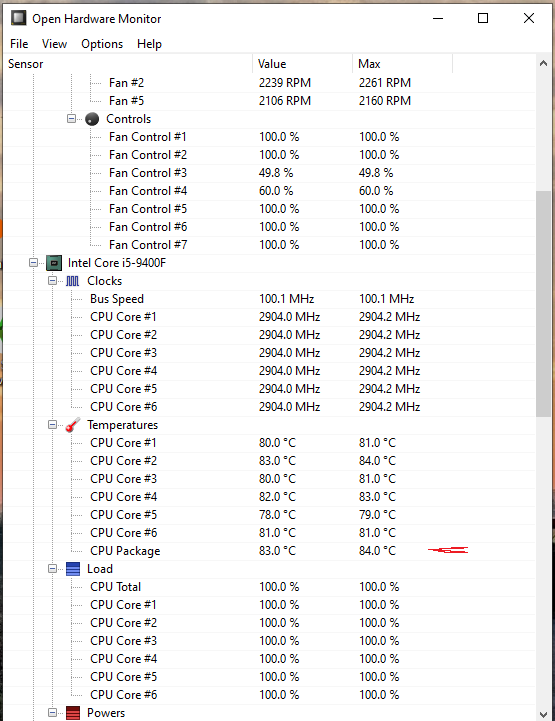This screenshot has height=721, width=555.
Task: Select CPU Core #1 under Clocks
Action: pyautogui.click(x=269, y=317)
